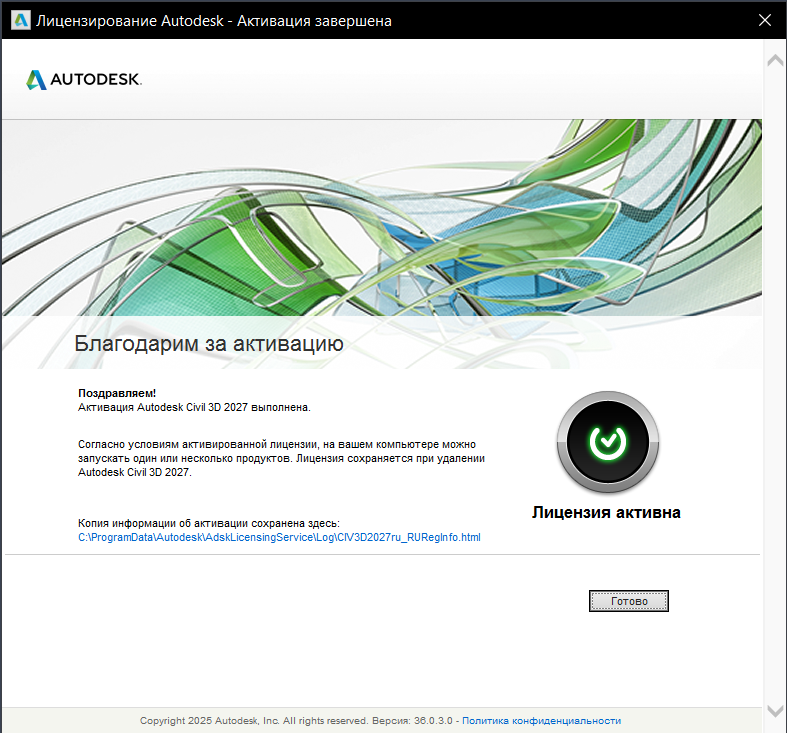
Task: Click the scrollbar up arrow
Action: point(775,61)
